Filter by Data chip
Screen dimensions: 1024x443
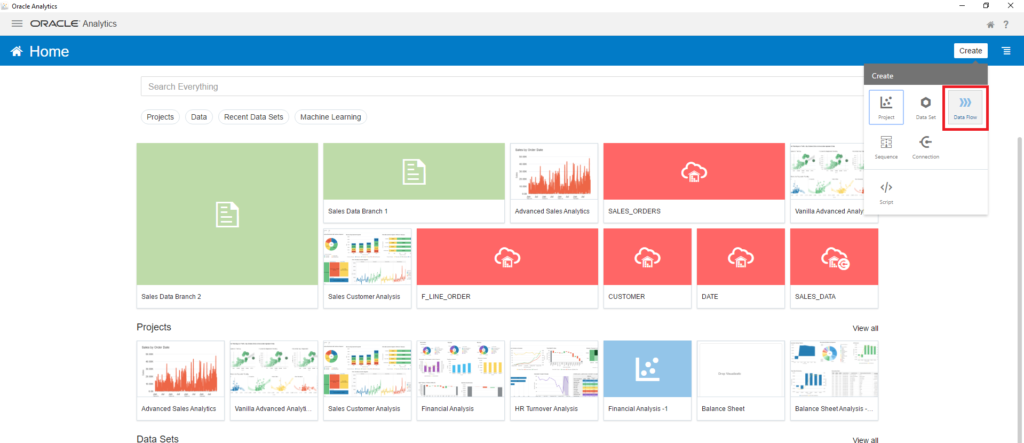pos(199,117)
